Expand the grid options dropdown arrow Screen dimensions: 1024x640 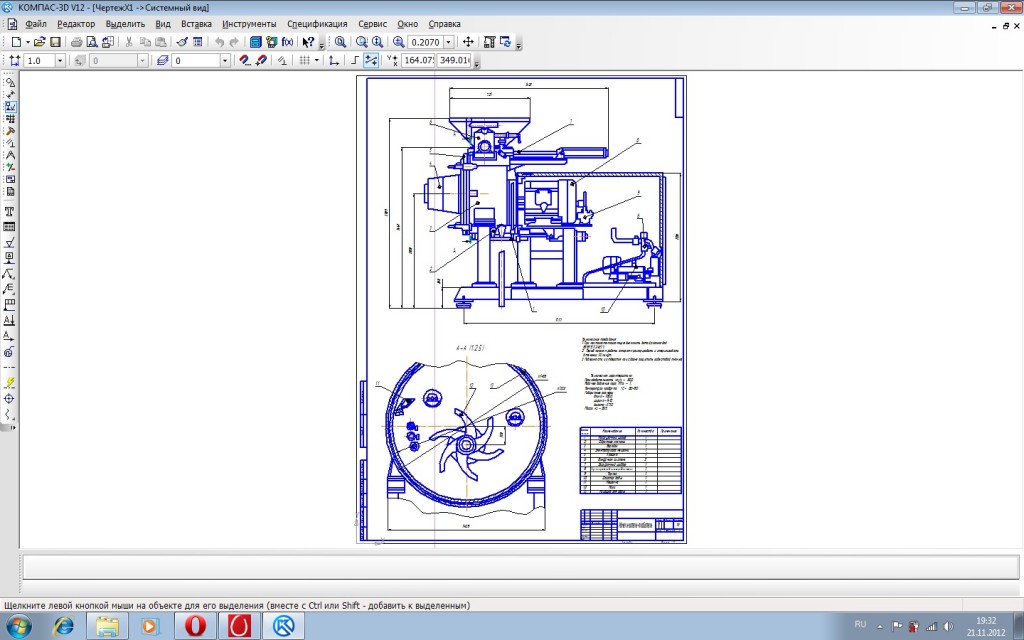tap(317, 60)
